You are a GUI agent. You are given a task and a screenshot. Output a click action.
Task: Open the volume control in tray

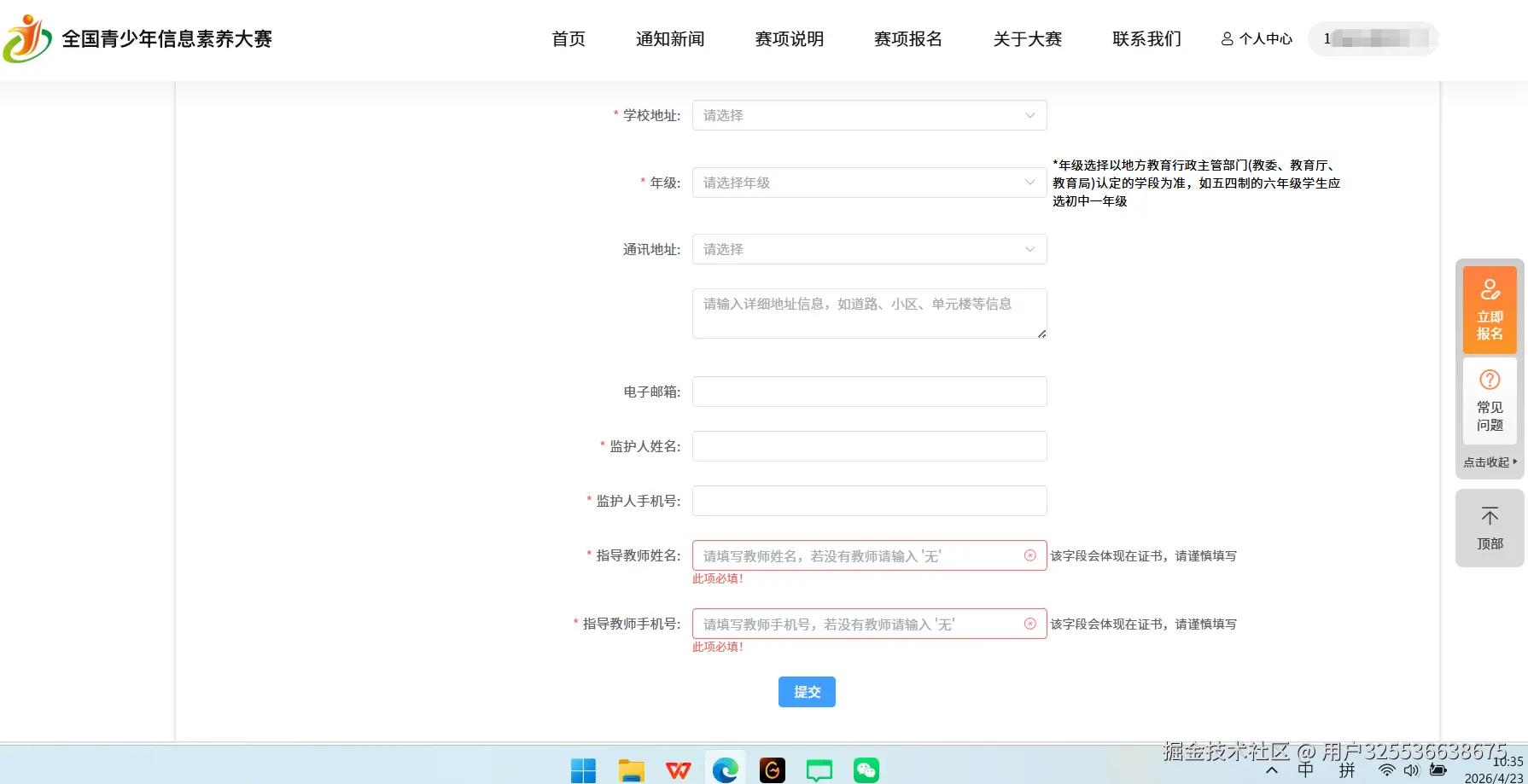click(1412, 770)
